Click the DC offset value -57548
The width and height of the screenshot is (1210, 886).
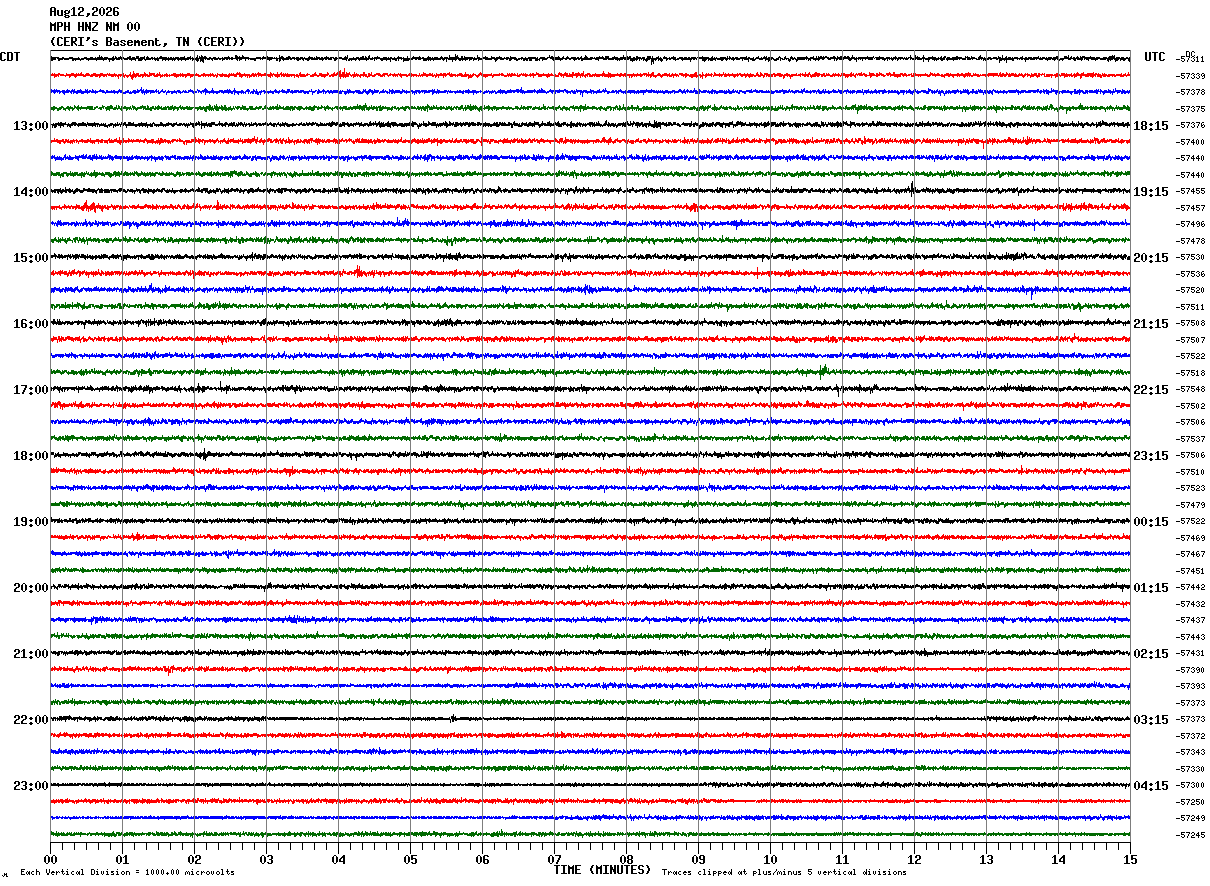click(x=1191, y=389)
